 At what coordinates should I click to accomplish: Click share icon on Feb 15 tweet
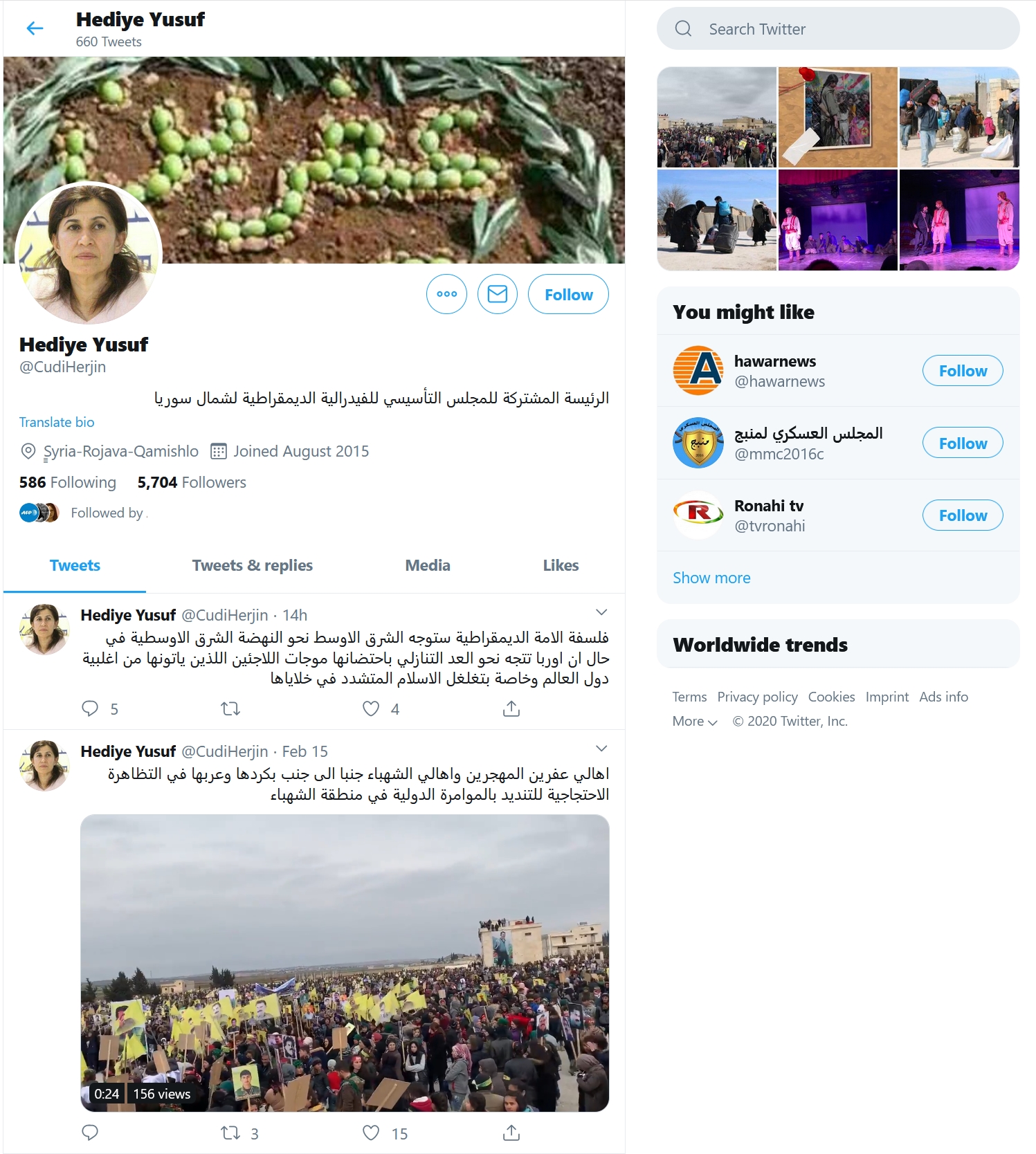click(511, 1133)
